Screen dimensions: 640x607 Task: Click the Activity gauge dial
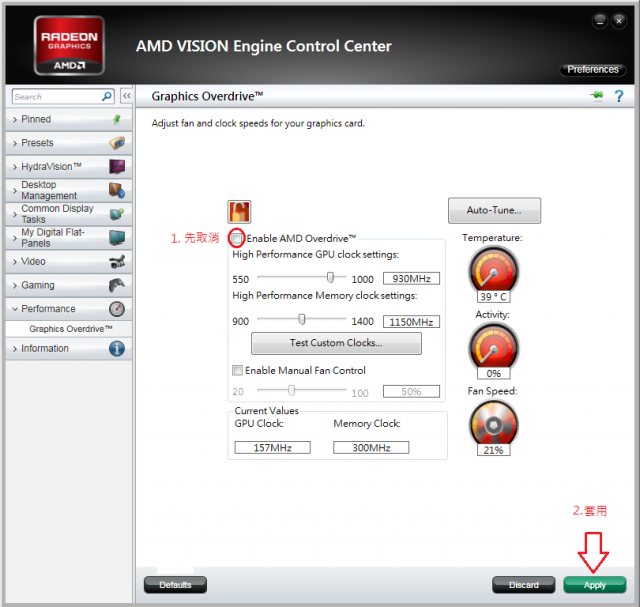[x=493, y=346]
